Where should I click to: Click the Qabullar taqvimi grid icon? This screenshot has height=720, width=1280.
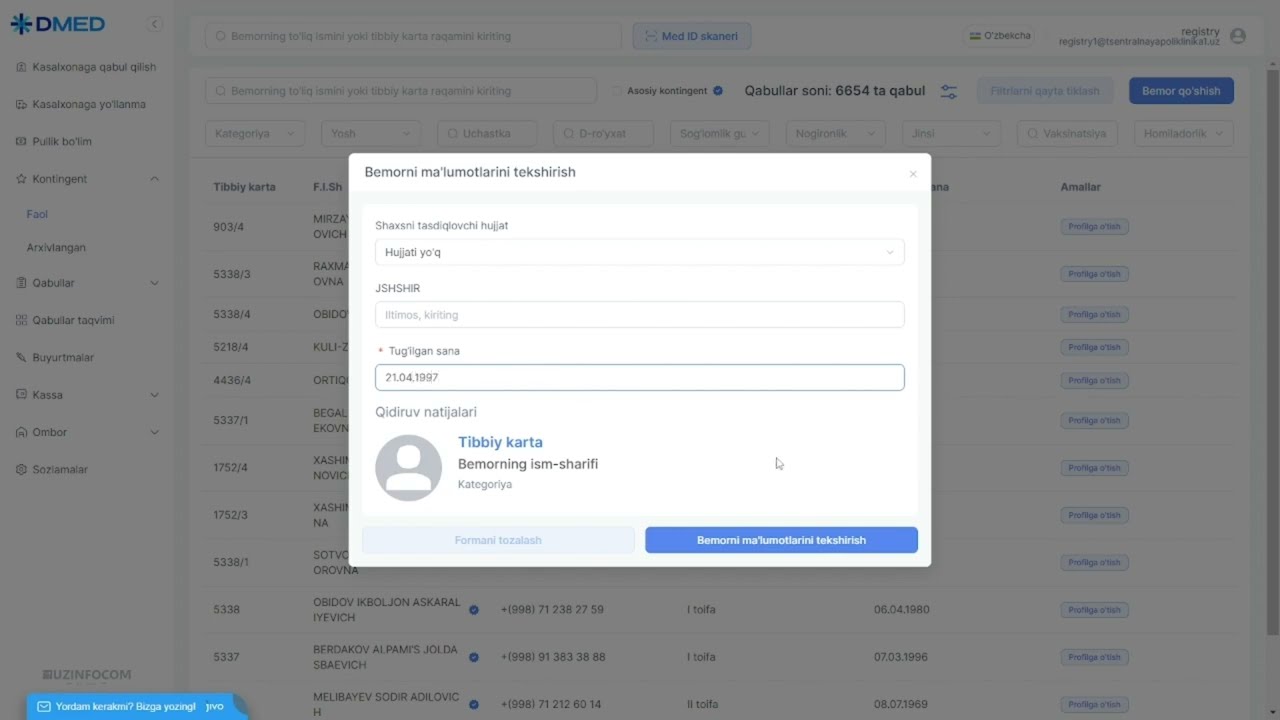point(22,320)
